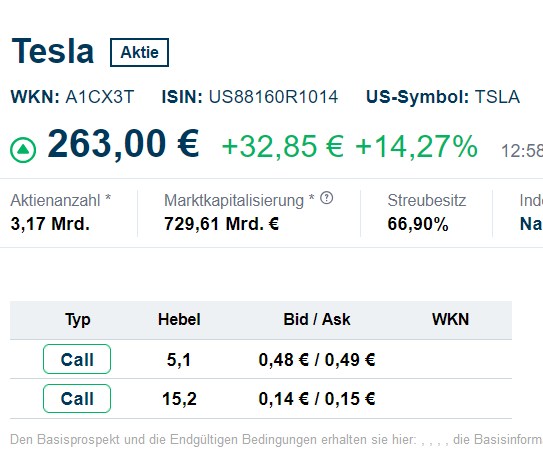The width and height of the screenshot is (543, 454).
Task: Select the Call button with Hebel 5,1
Action: 77,359
